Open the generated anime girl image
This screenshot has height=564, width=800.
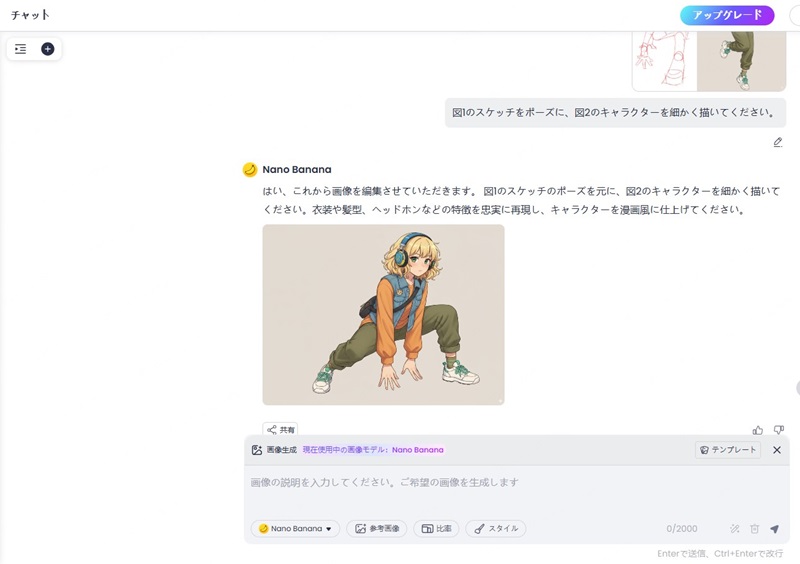click(383, 314)
